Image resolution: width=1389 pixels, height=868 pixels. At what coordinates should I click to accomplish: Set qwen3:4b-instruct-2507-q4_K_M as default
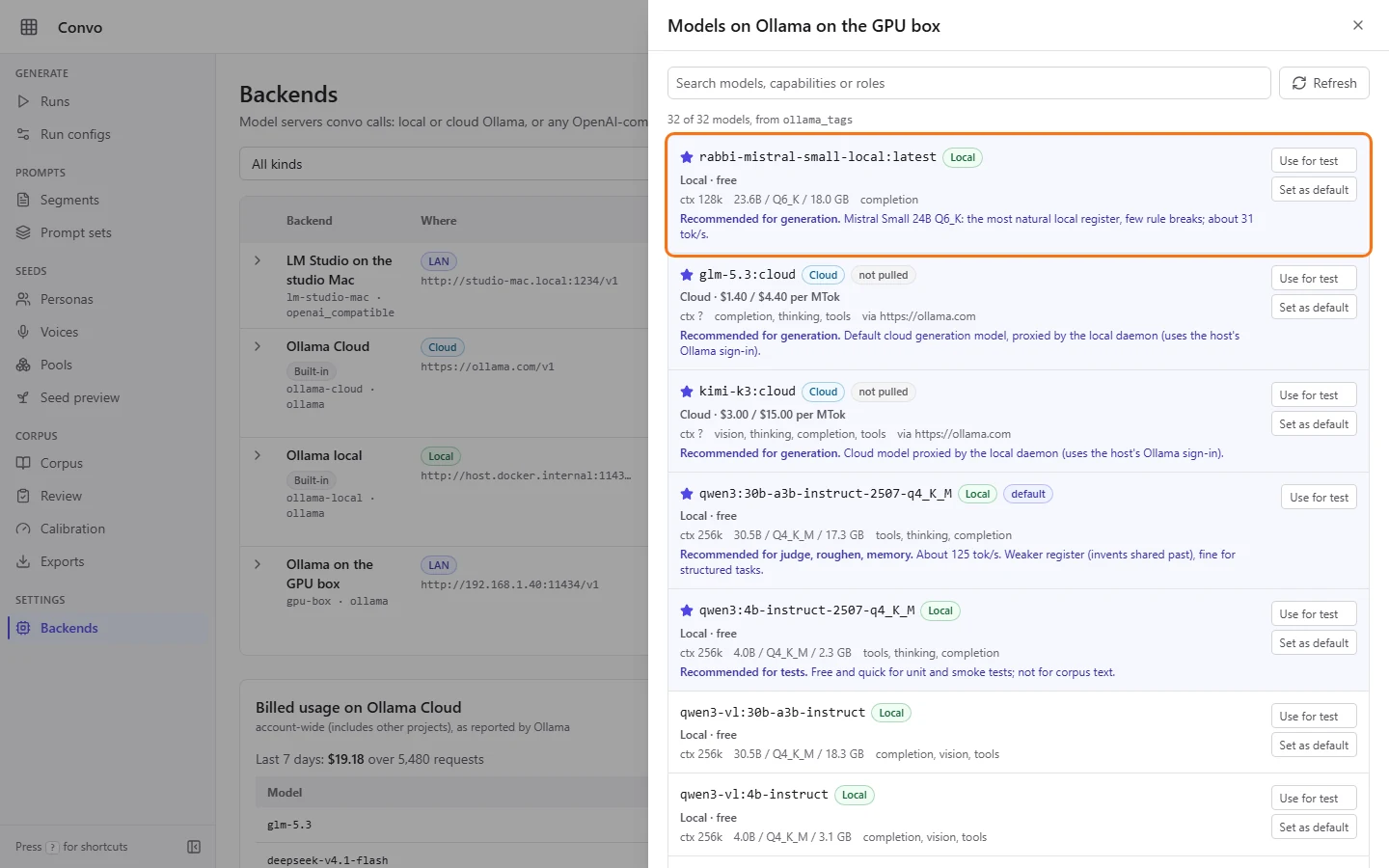point(1314,643)
